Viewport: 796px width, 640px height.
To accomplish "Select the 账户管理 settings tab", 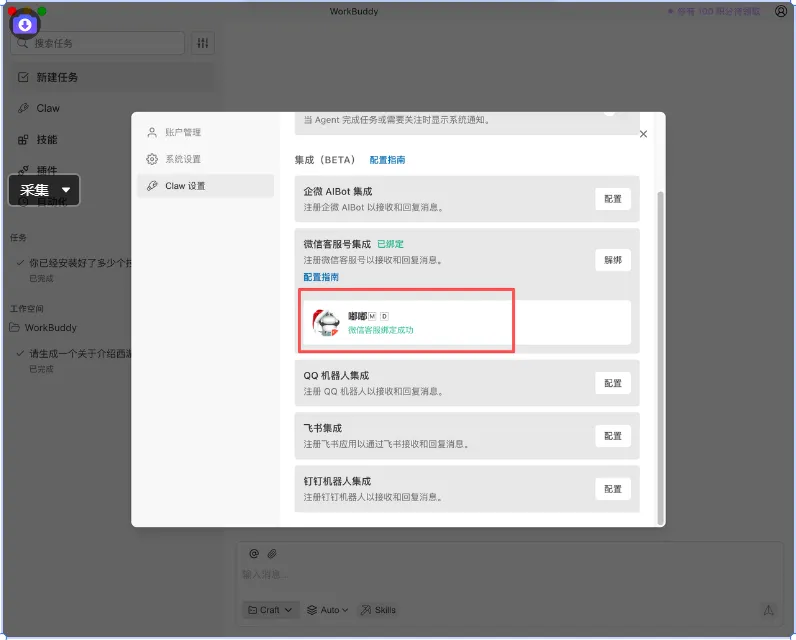I will click(x=205, y=132).
